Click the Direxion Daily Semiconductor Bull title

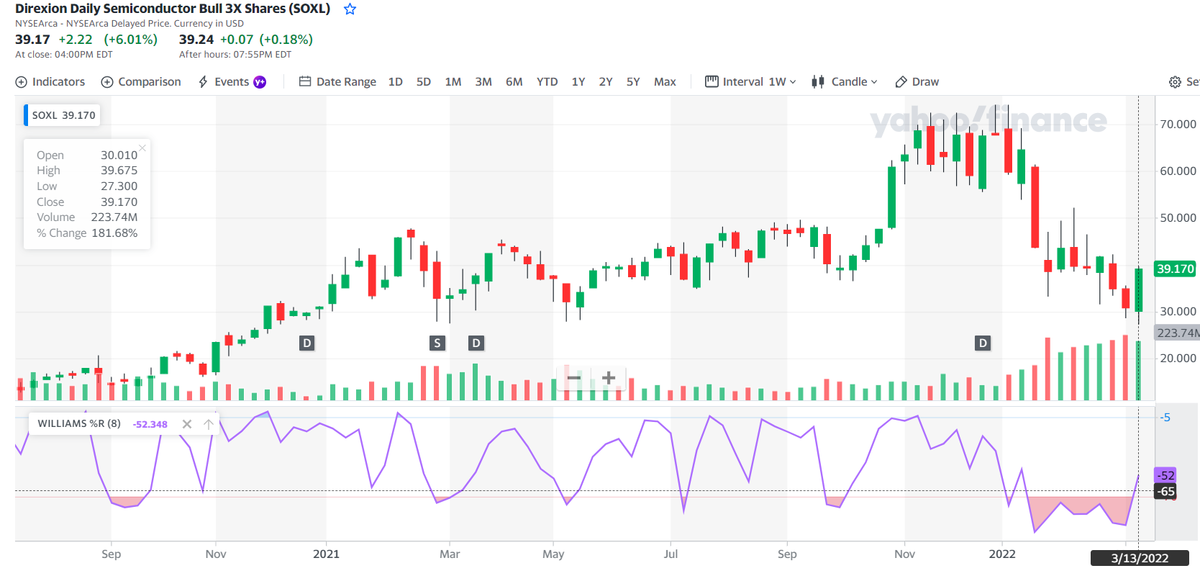[173, 9]
